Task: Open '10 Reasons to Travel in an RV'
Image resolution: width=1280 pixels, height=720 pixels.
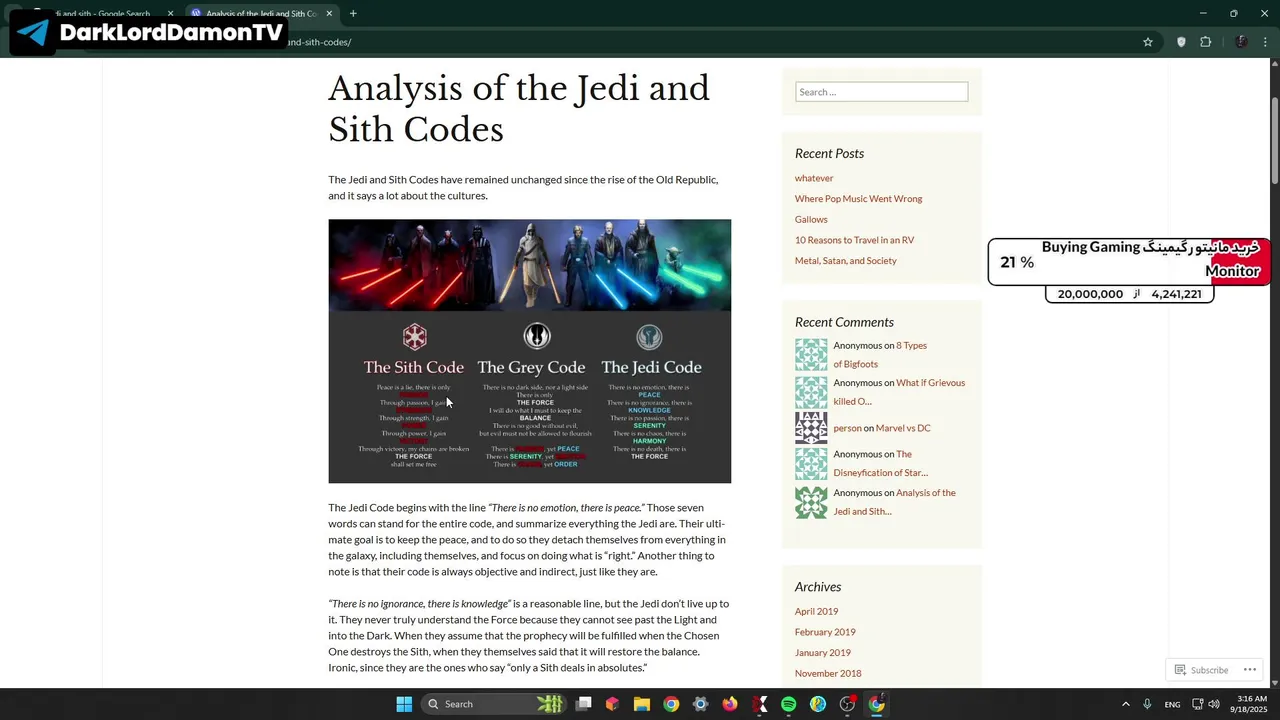Action: coord(854,240)
